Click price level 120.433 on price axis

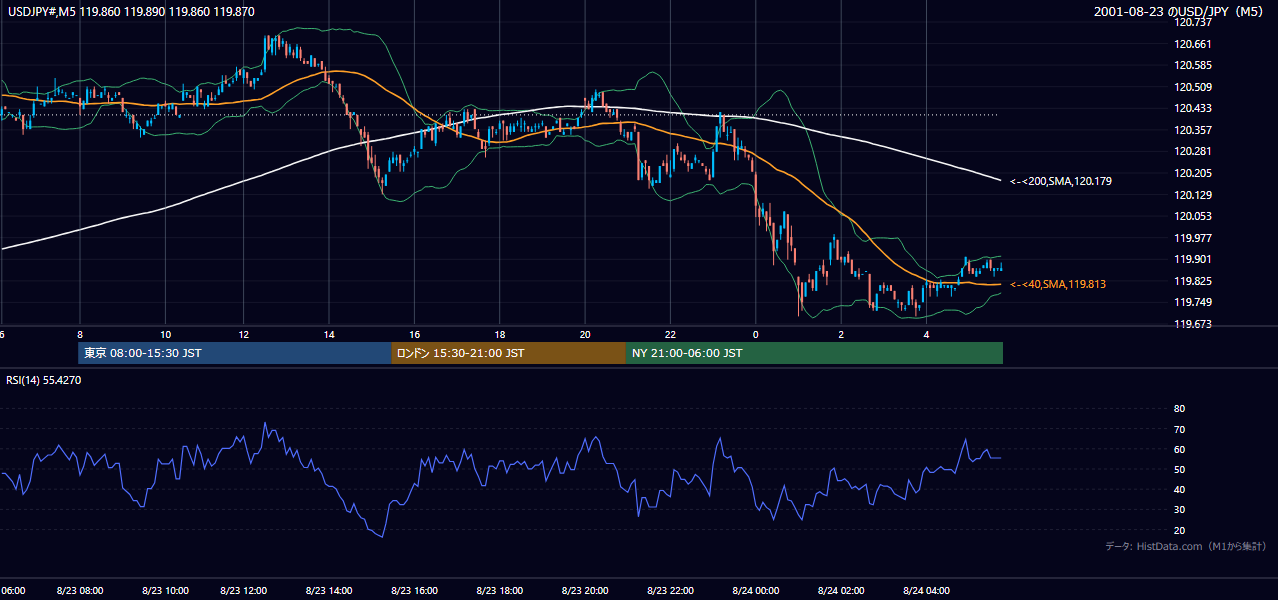click(1192, 109)
